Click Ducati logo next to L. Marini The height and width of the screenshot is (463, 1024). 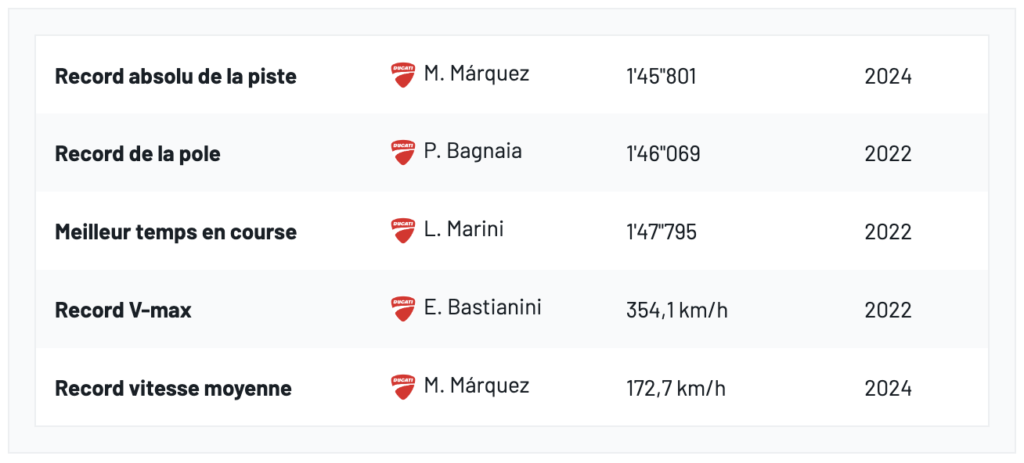403,231
